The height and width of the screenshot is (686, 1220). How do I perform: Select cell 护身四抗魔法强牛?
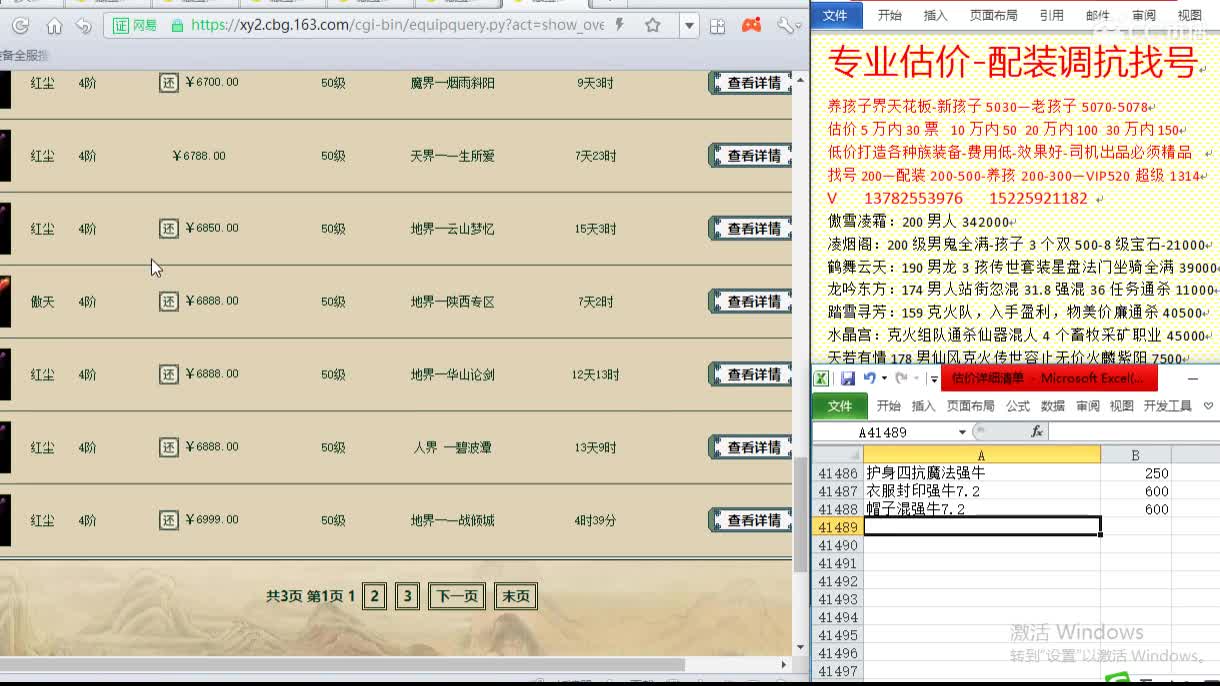981,473
